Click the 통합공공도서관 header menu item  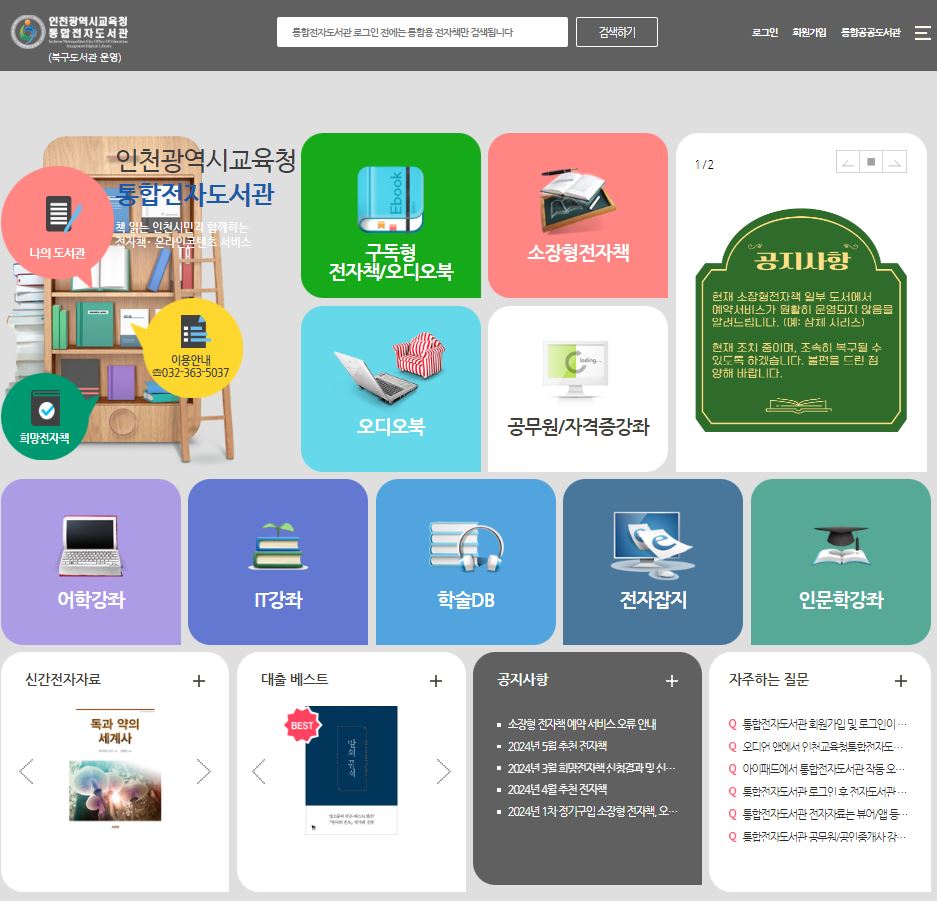(870, 33)
